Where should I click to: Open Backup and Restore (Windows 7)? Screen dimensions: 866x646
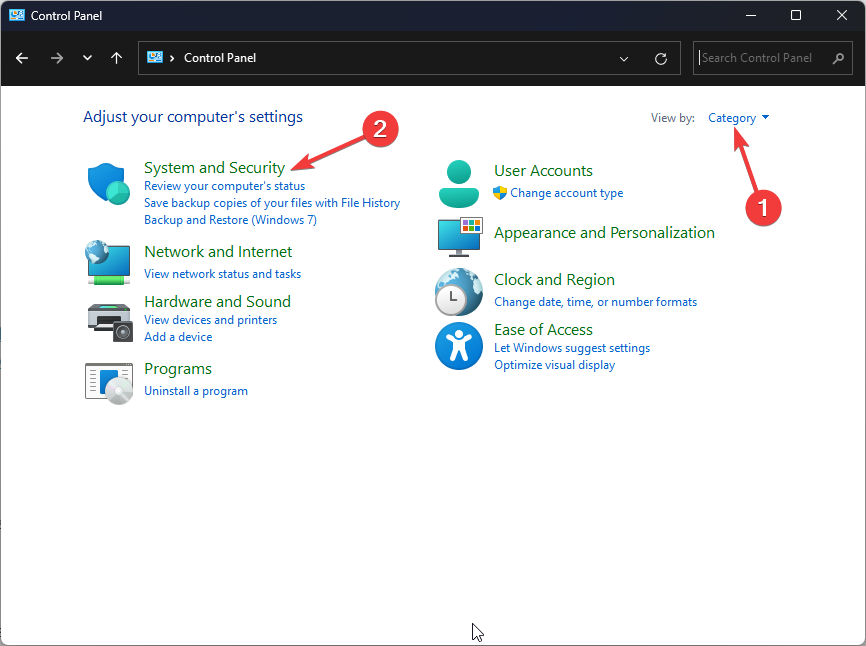click(230, 220)
